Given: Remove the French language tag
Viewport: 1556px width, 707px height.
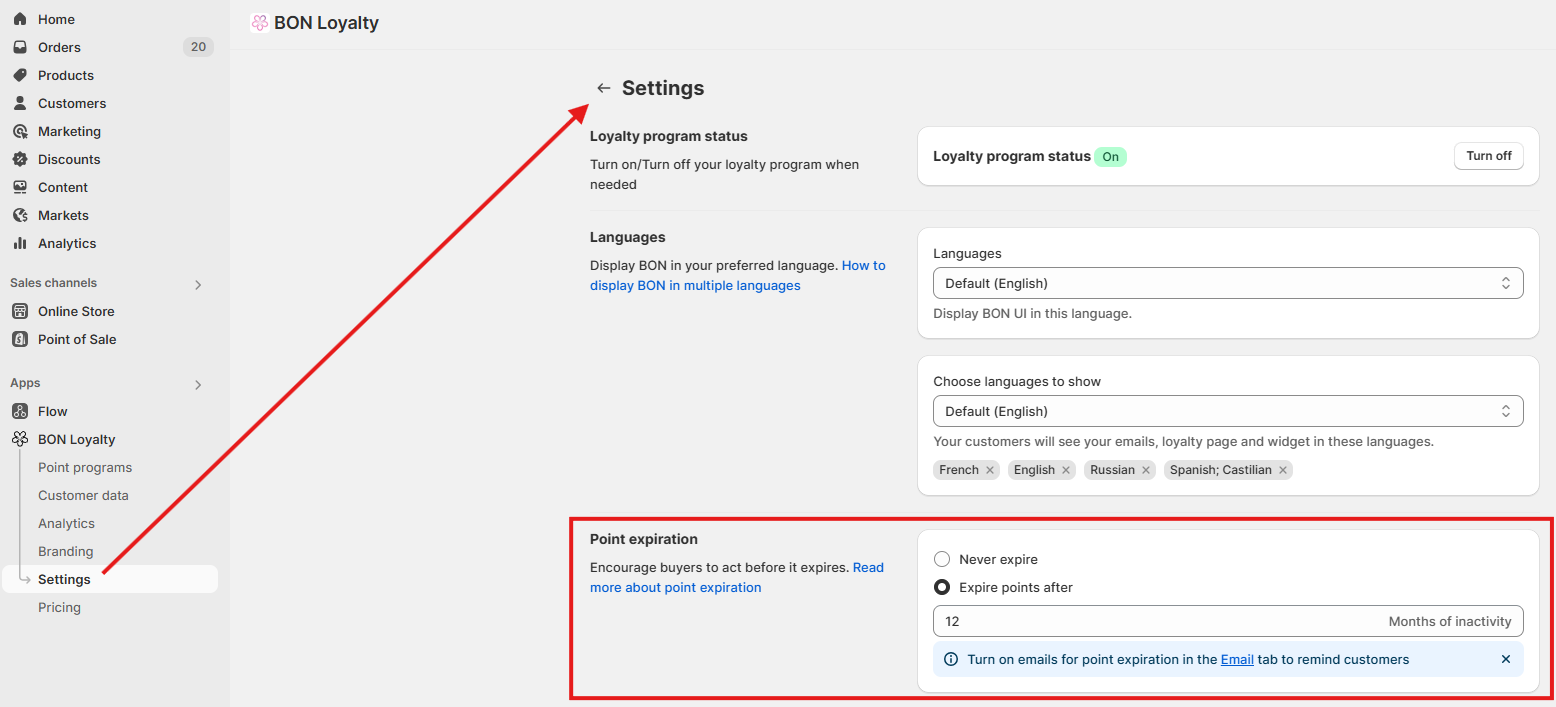Looking at the screenshot, I should [990, 470].
